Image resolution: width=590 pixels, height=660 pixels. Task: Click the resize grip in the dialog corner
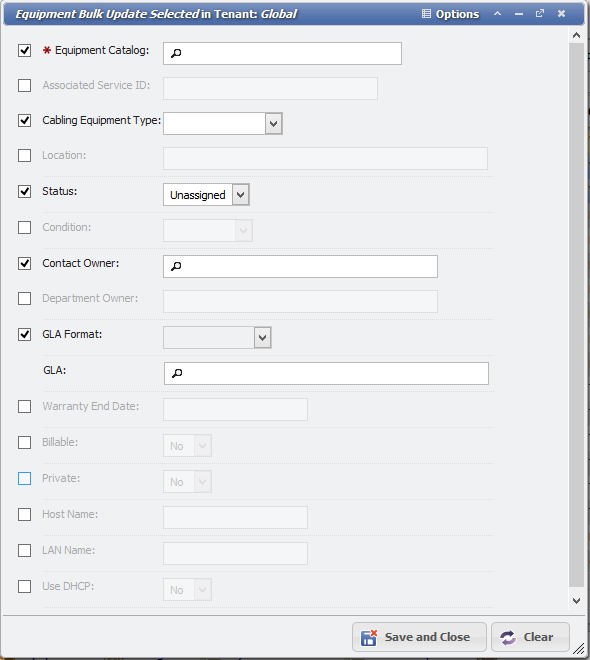coord(579,649)
